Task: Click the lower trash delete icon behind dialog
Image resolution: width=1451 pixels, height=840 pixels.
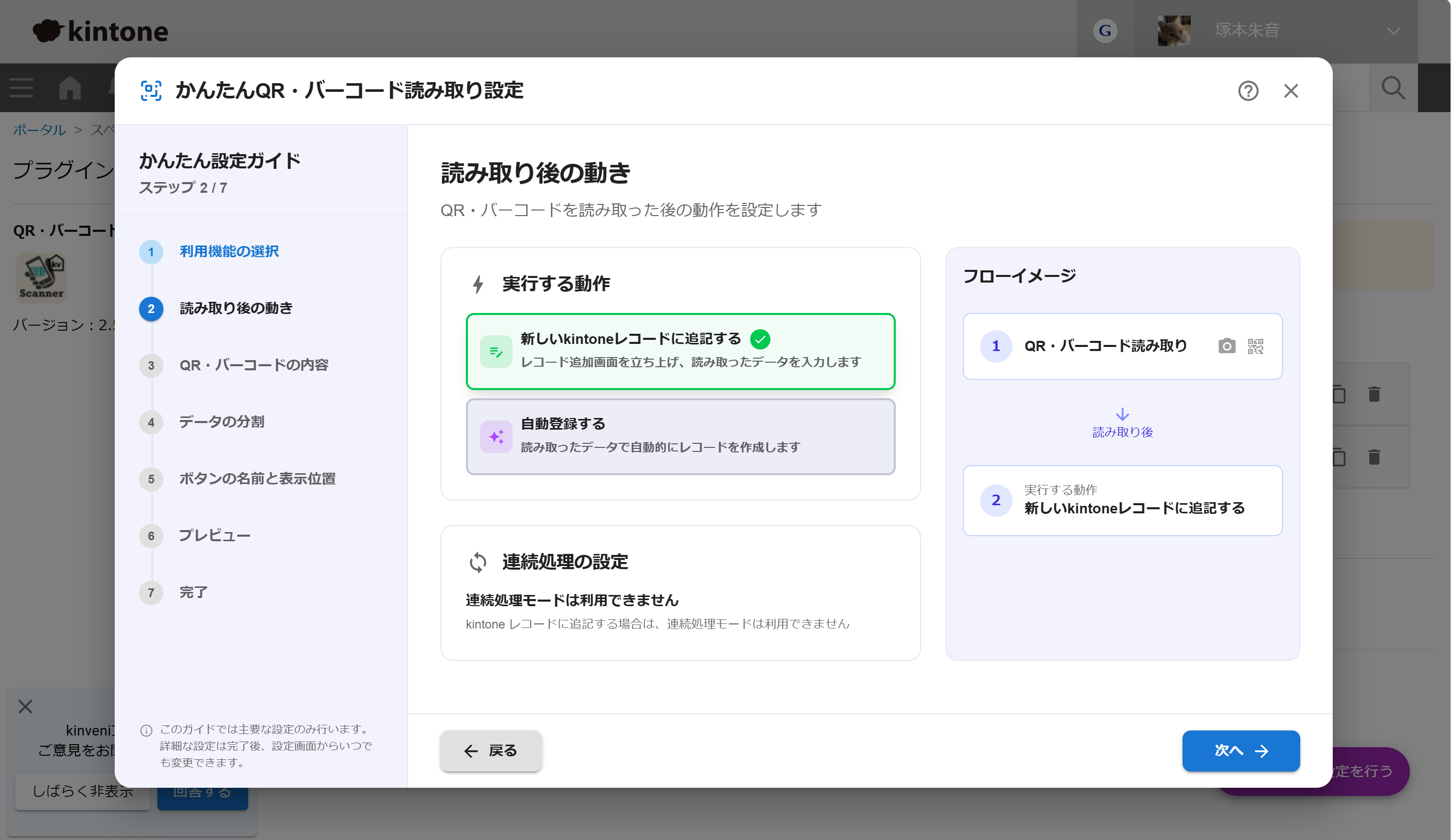Action: coord(1374,457)
